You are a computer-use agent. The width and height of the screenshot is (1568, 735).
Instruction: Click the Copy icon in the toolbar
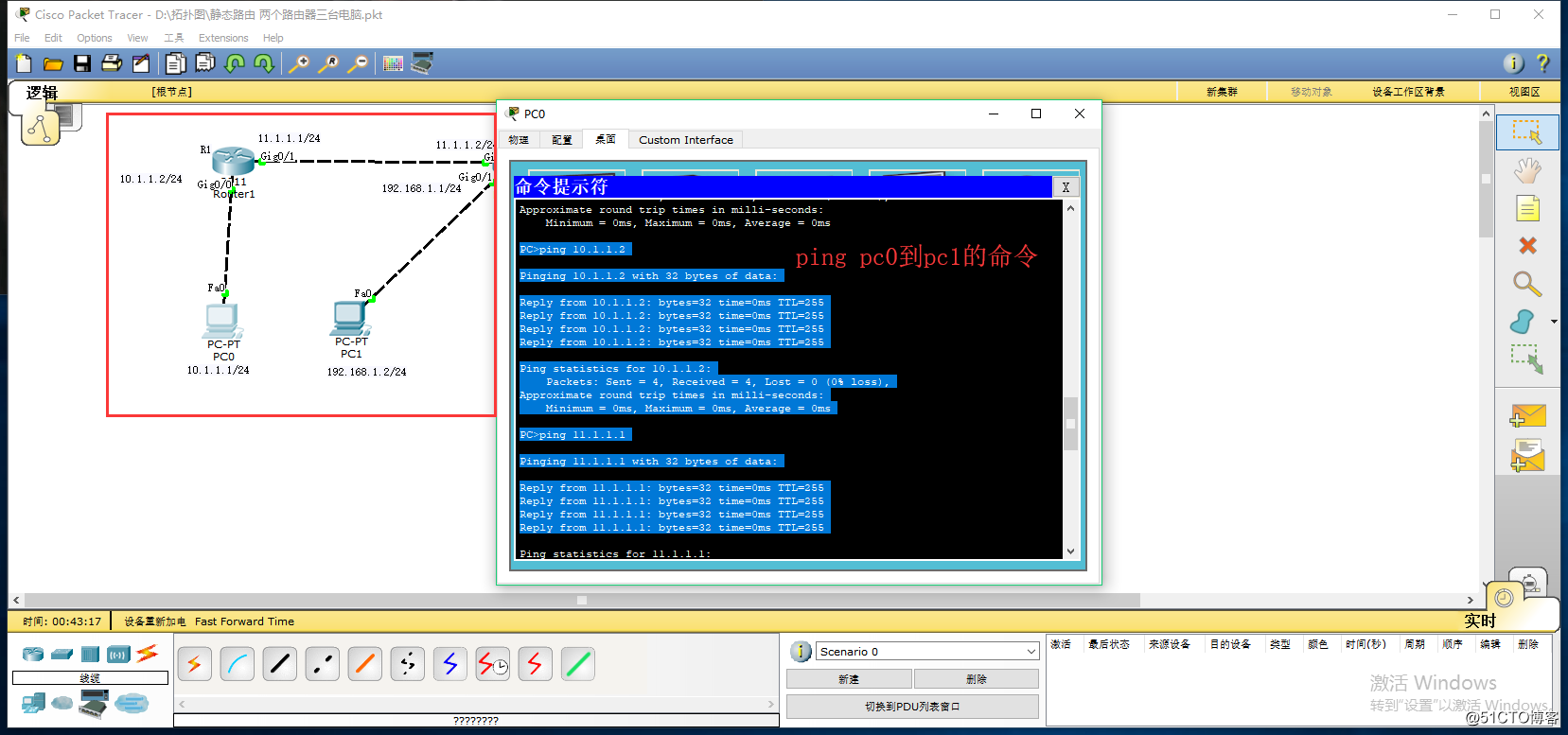[176, 63]
